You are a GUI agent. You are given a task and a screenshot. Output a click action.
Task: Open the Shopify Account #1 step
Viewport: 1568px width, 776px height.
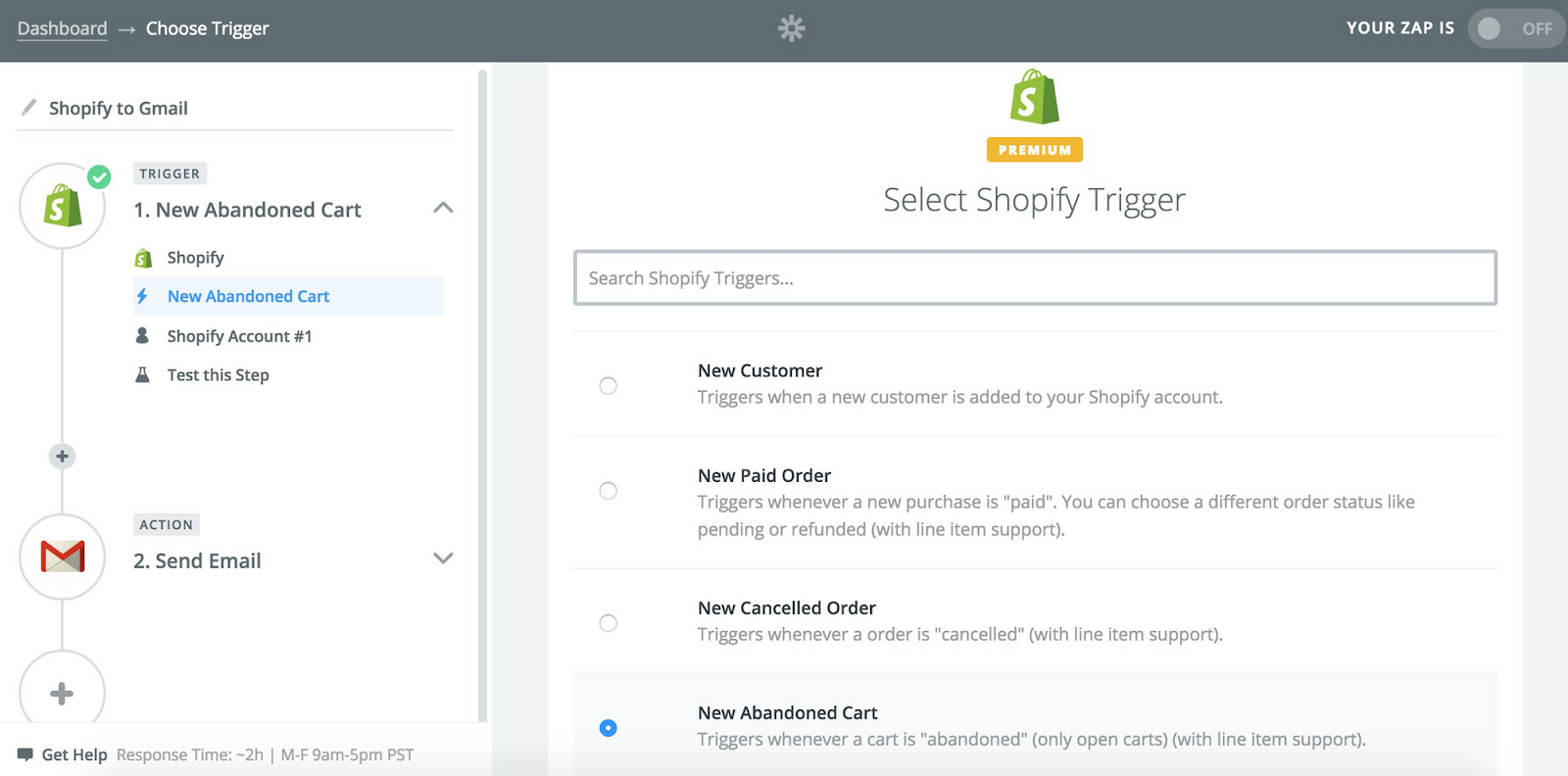click(x=239, y=336)
